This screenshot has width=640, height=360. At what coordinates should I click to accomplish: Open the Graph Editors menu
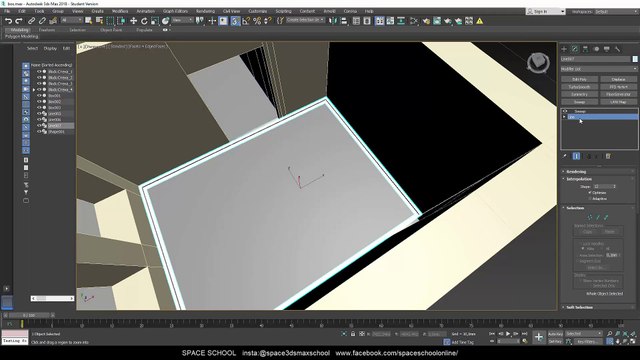[175, 11]
